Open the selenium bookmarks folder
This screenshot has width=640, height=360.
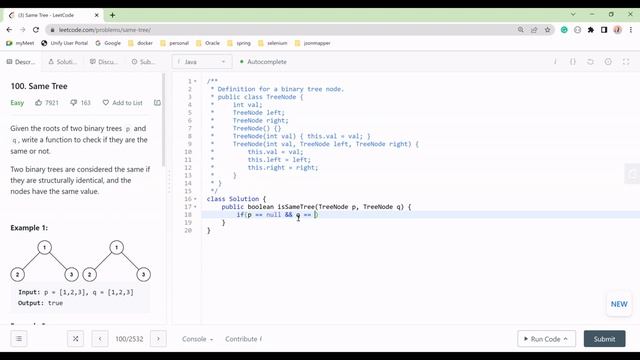(273, 43)
